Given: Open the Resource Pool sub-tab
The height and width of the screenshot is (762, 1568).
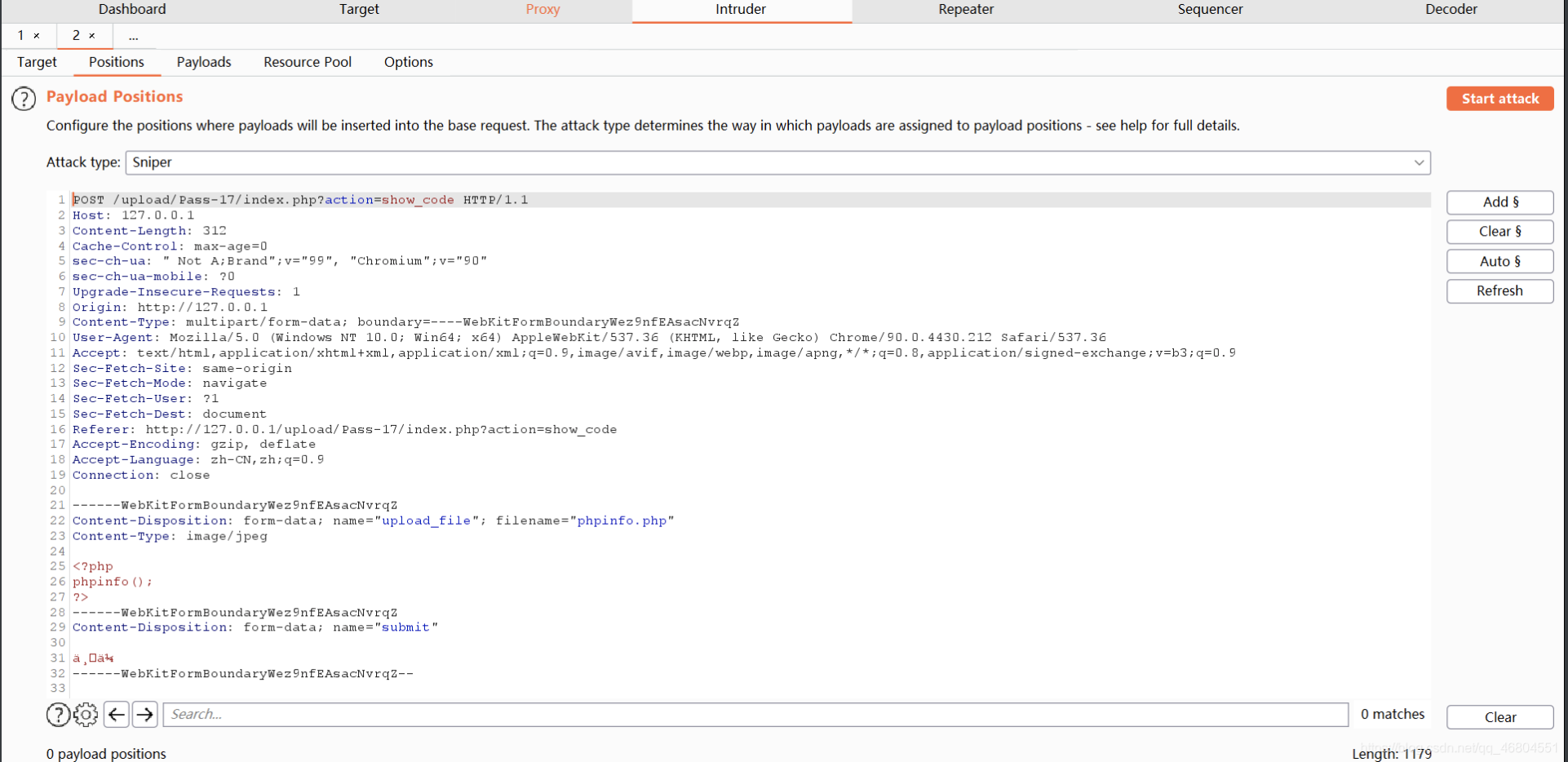Looking at the screenshot, I should pos(308,62).
